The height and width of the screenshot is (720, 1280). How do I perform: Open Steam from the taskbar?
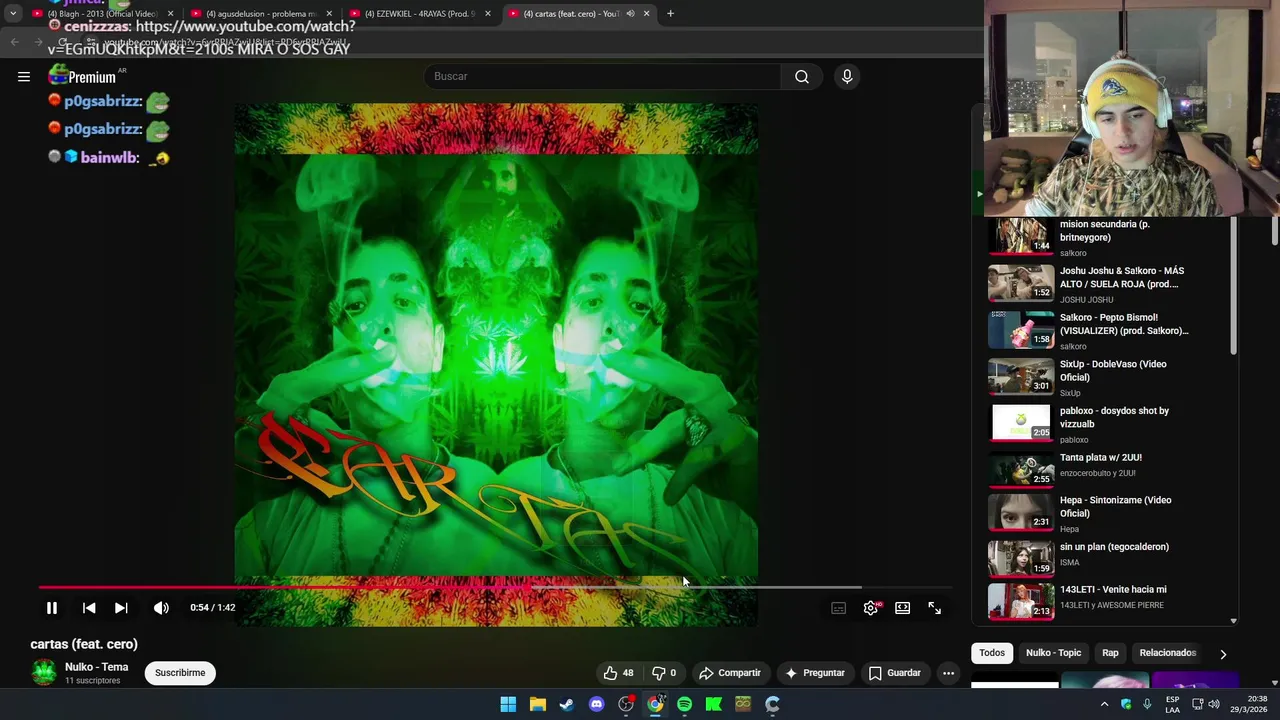[567, 704]
